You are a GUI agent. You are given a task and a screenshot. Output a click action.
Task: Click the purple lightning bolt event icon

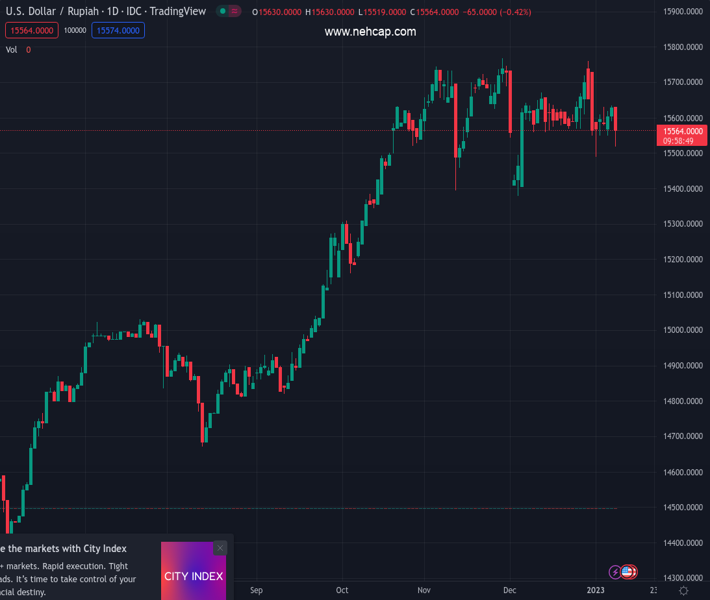pyautogui.click(x=615, y=572)
